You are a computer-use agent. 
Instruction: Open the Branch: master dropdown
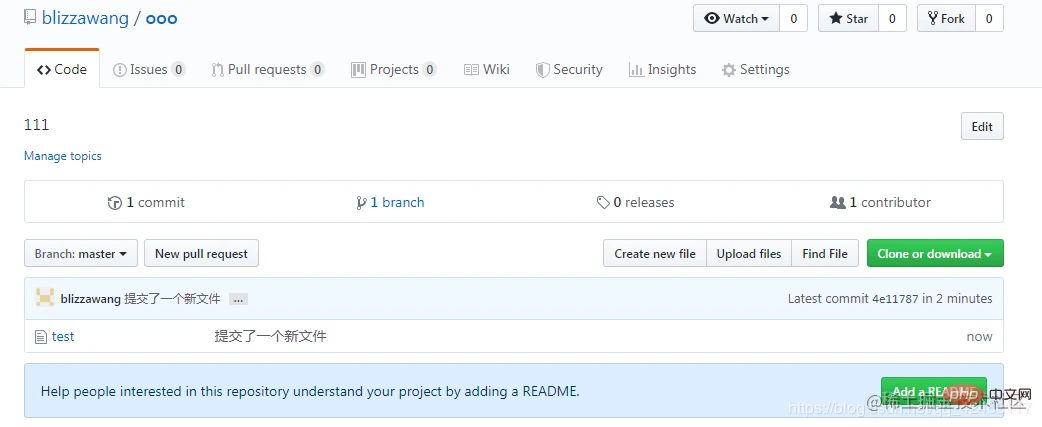(x=81, y=254)
